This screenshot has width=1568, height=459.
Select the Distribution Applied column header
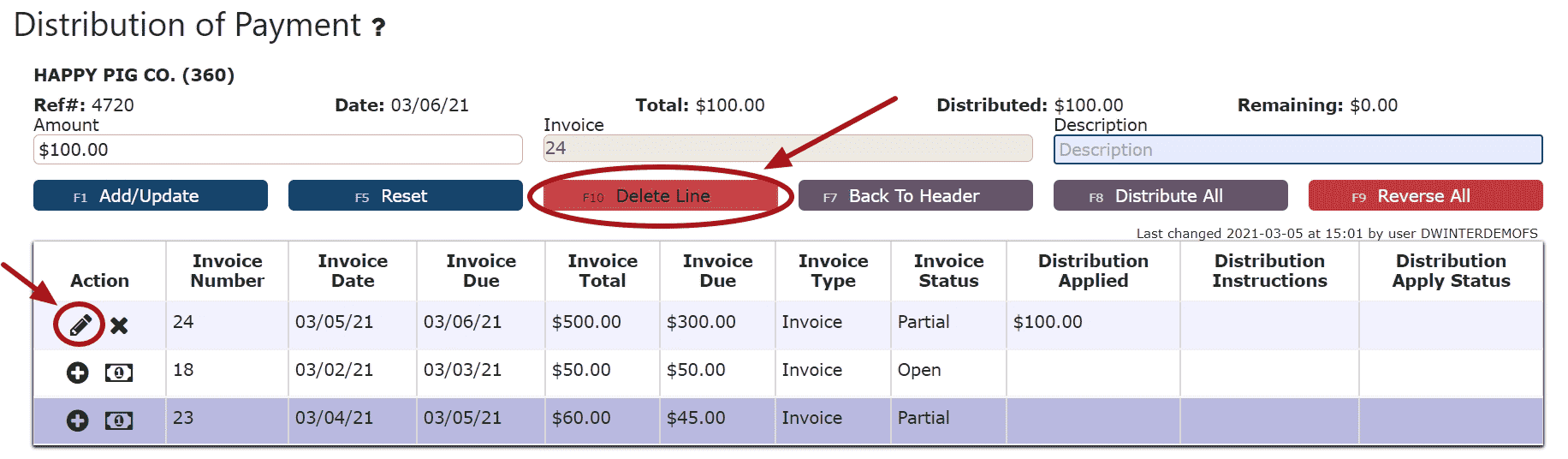pos(1093,271)
